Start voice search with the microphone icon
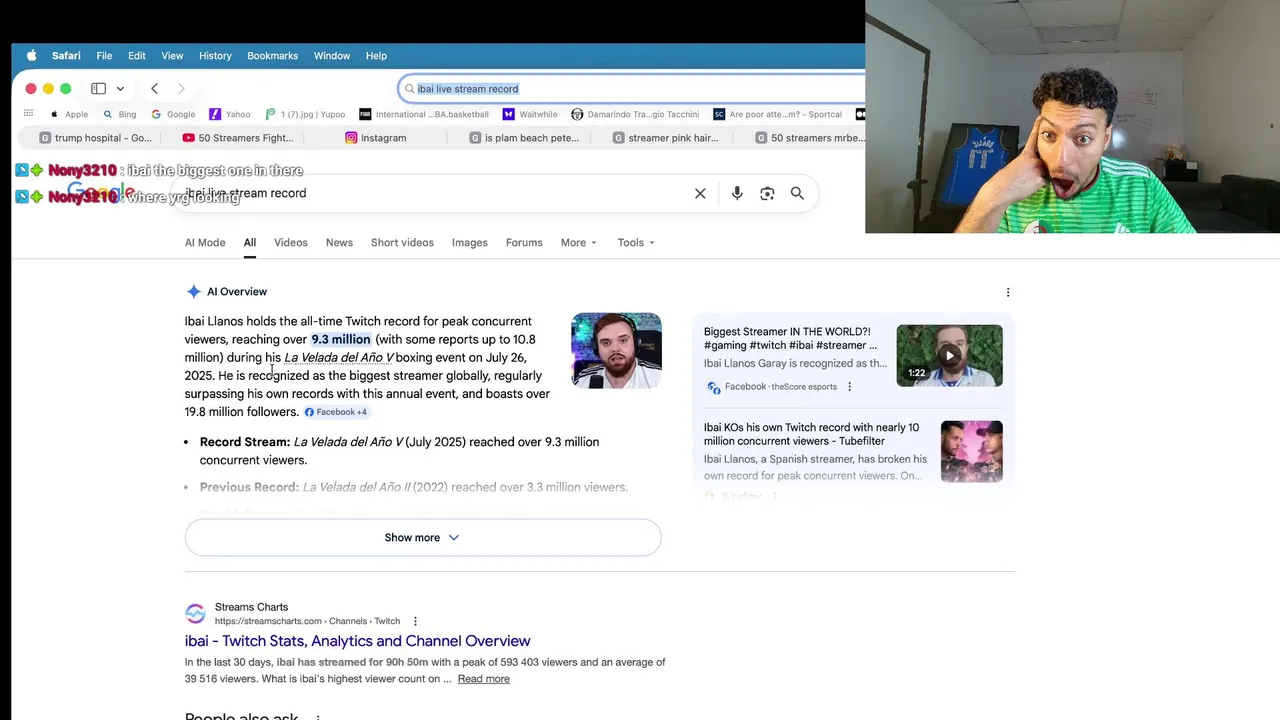The width and height of the screenshot is (1280, 720). [x=737, y=193]
